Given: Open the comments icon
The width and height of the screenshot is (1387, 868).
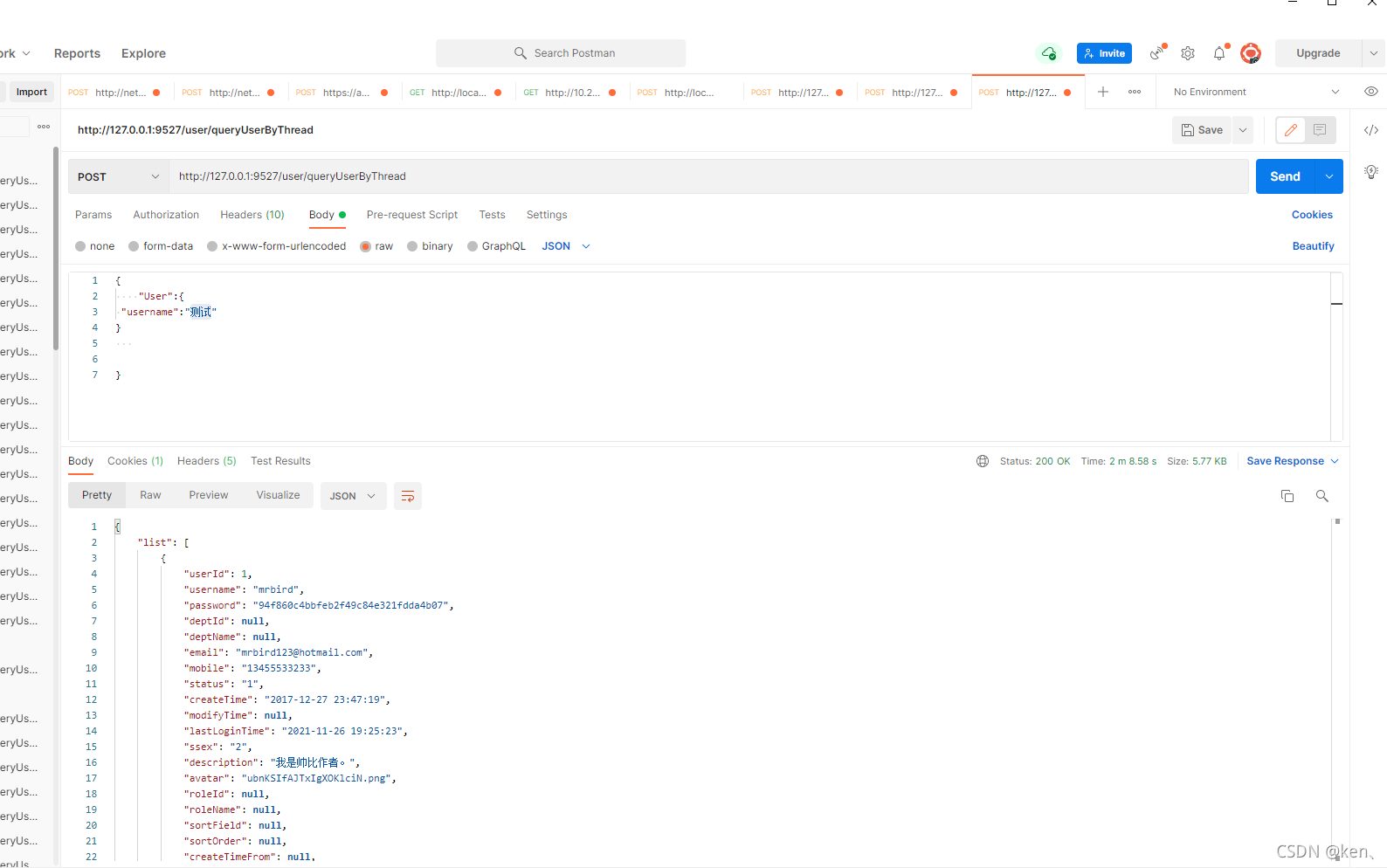Looking at the screenshot, I should pyautogui.click(x=1321, y=130).
